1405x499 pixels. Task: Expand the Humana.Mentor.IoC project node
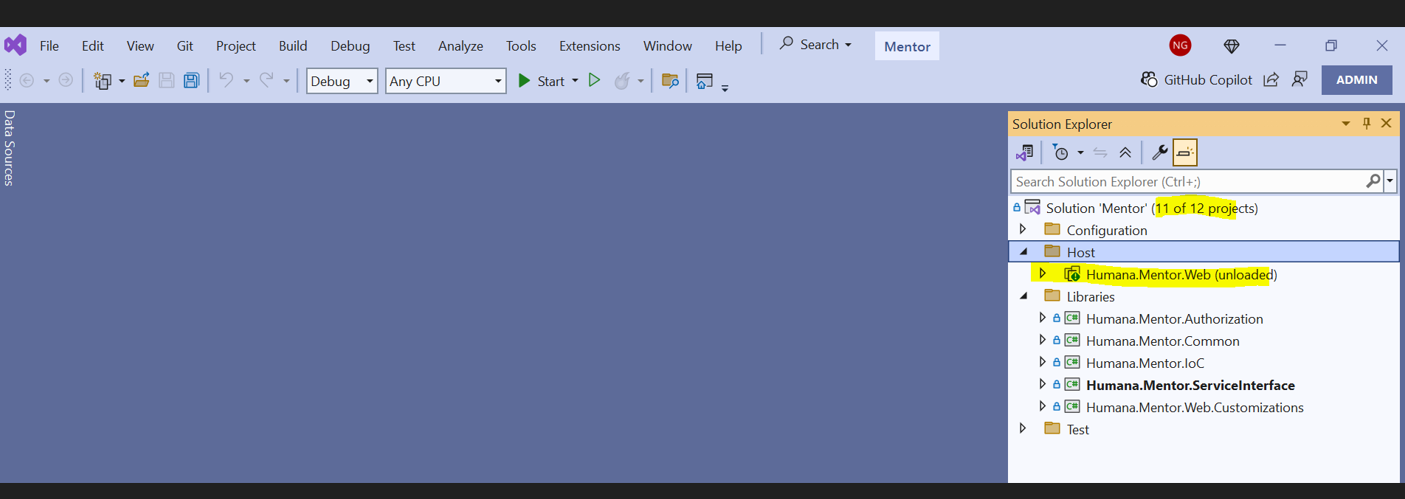pos(1042,362)
